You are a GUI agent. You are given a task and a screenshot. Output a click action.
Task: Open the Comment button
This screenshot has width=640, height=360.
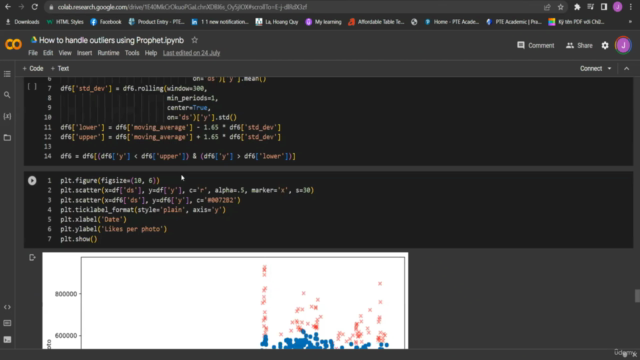click(x=536, y=45)
